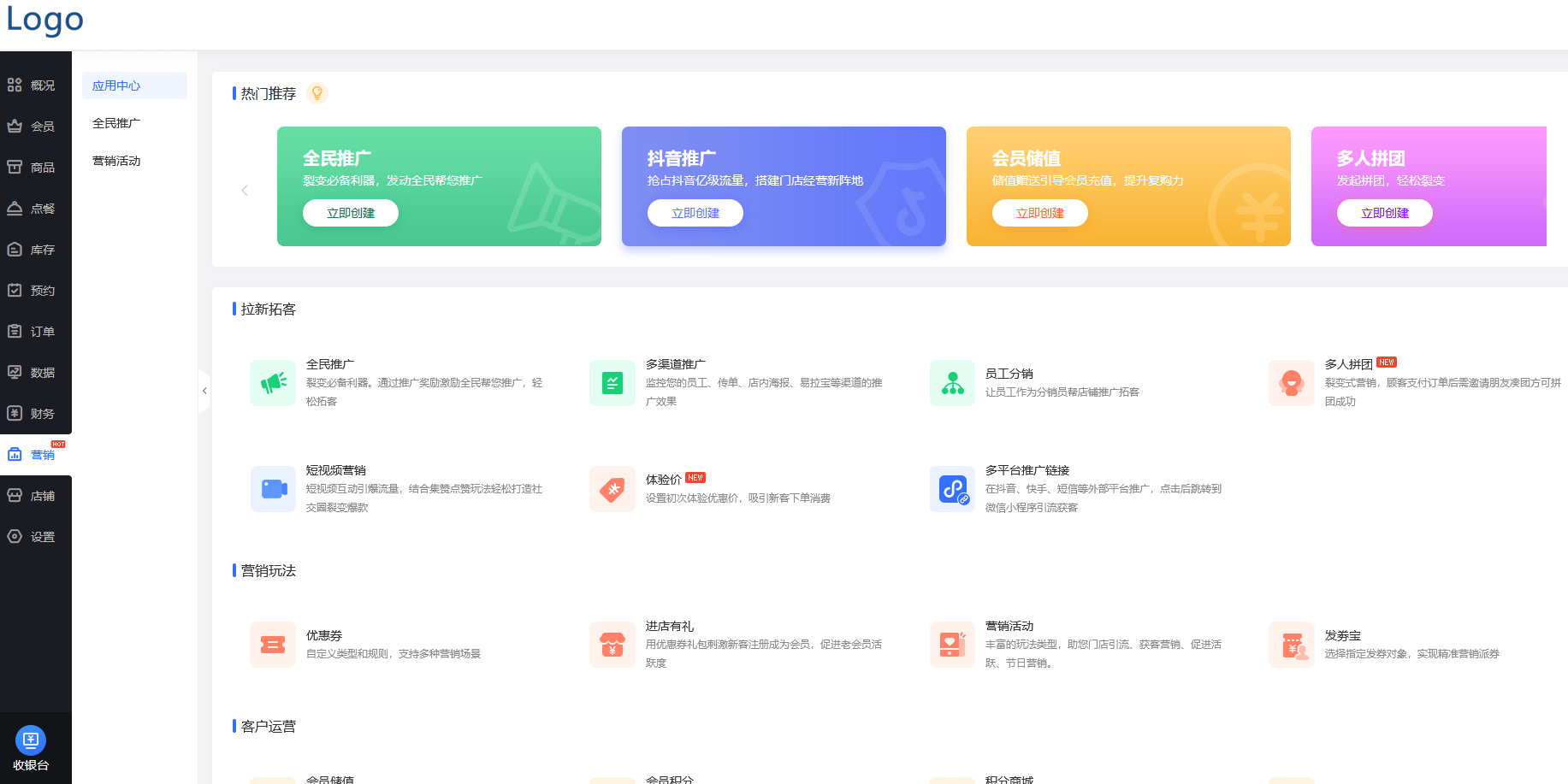
Task: Open the 库存 inventory section
Action: [x=36, y=249]
